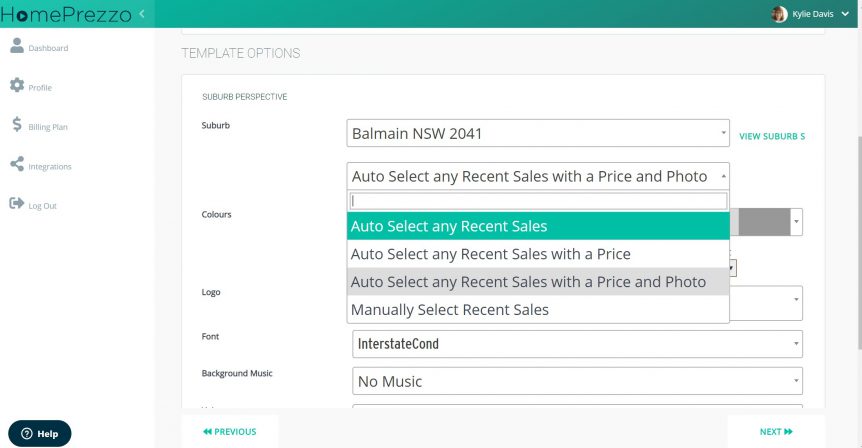Click Kylie Davis profile avatar
The height and width of the screenshot is (448, 862).
pos(778,14)
